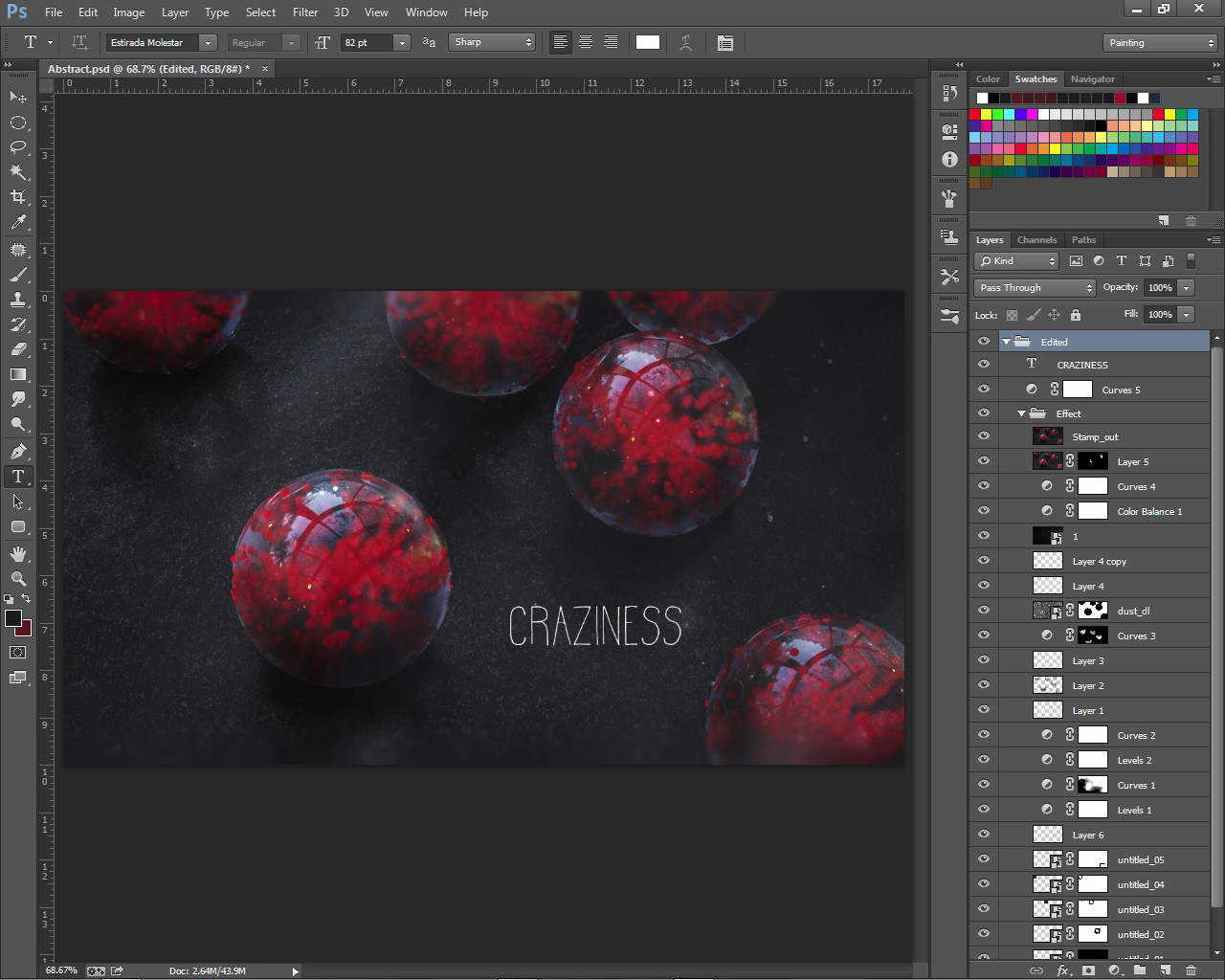Collapse the Edited layer group
The width and height of the screenshot is (1225, 980).
click(1006, 342)
